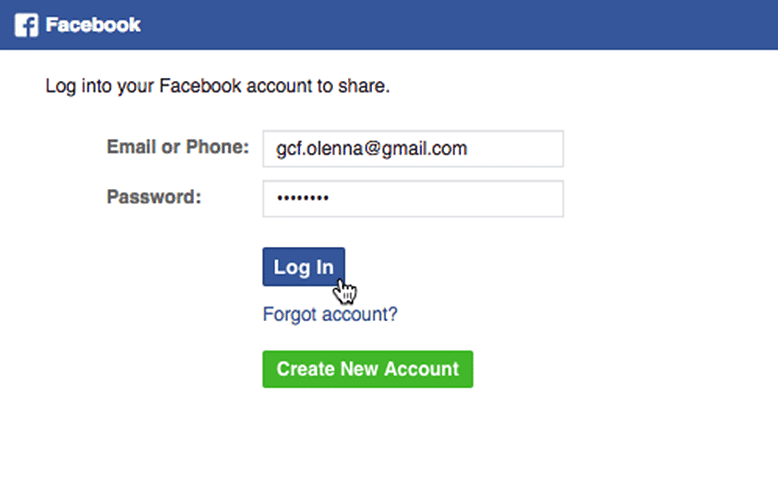Start account recovery via Forgot account
The width and height of the screenshot is (778, 496).
330,314
